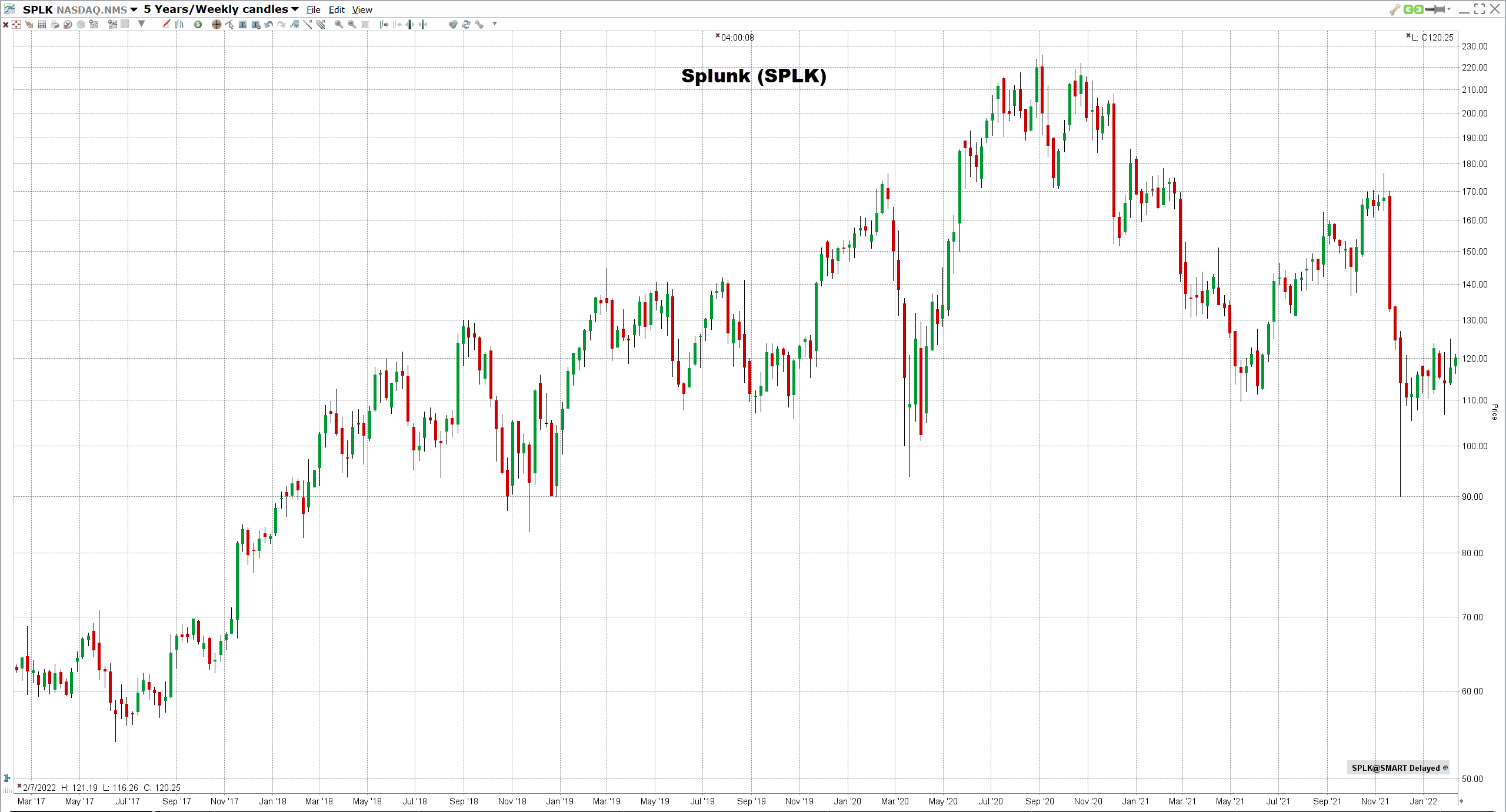Refresh the chart with refresh arrows icon
Viewport: 1506px width, 812px height.
[466, 24]
